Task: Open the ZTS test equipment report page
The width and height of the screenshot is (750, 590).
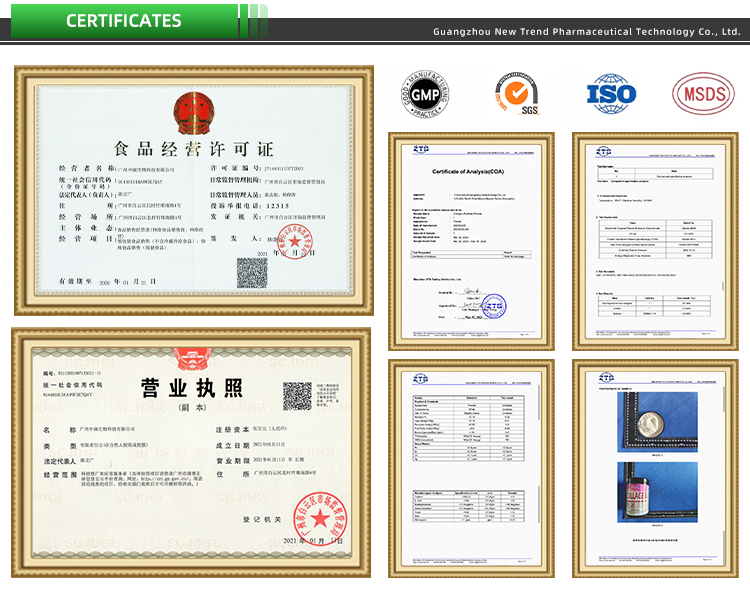Action: click(x=655, y=241)
